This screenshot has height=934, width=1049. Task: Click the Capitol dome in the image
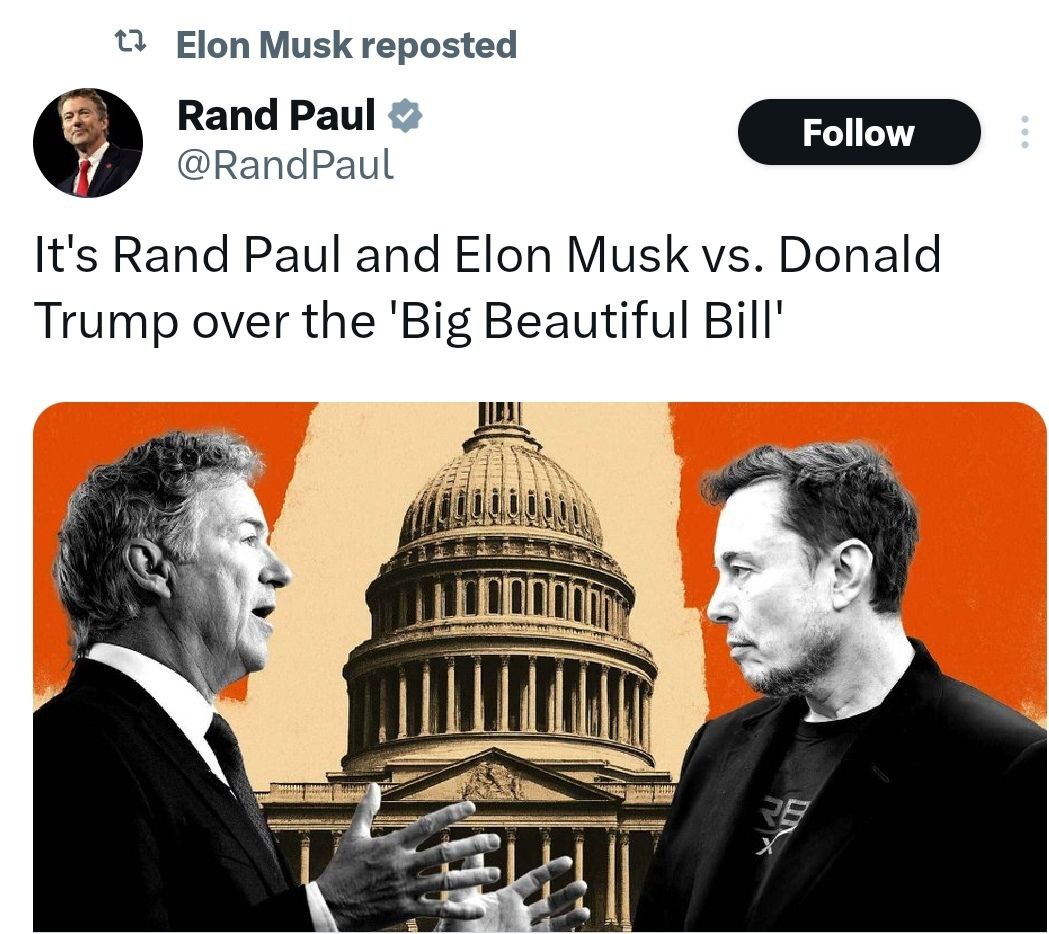pos(500,500)
